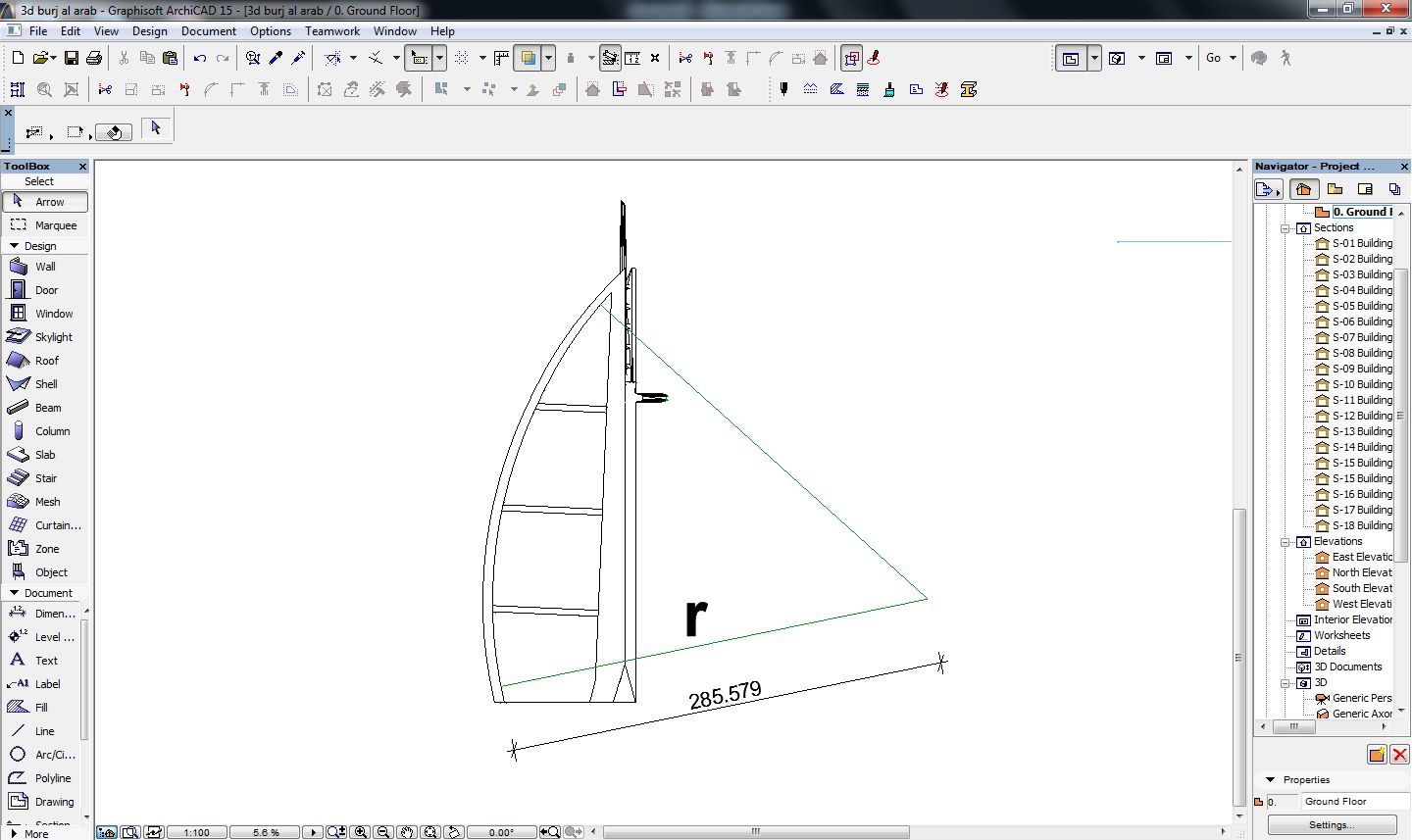Collapse the Design section in ToolBox
This screenshot has width=1412, height=840.
15,246
